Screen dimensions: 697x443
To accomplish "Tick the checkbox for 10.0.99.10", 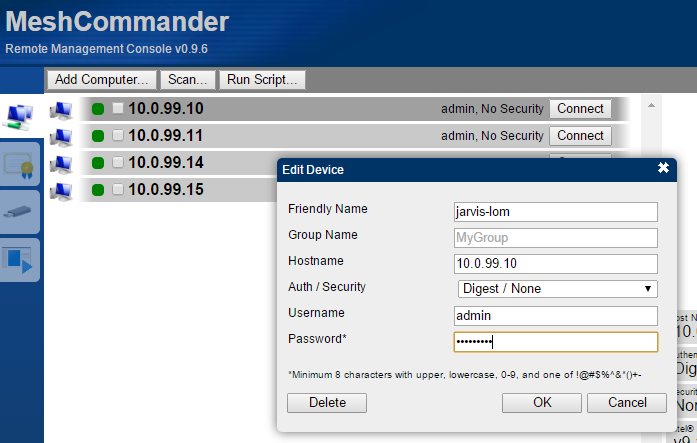I will [x=118, y=108].
